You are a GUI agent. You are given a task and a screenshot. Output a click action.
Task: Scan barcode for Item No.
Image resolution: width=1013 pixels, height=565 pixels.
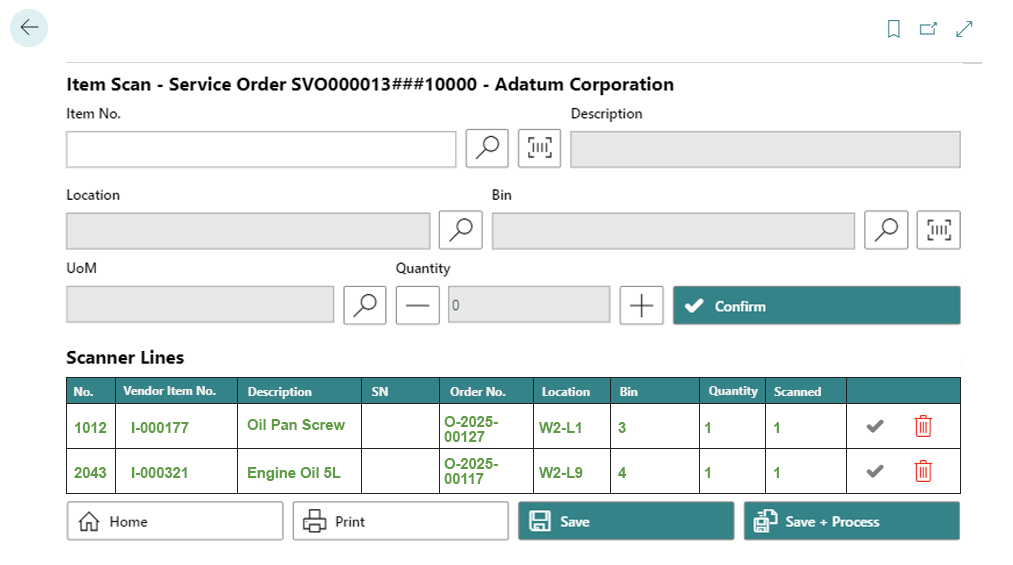pyautogui.click(x=539, y=149)
